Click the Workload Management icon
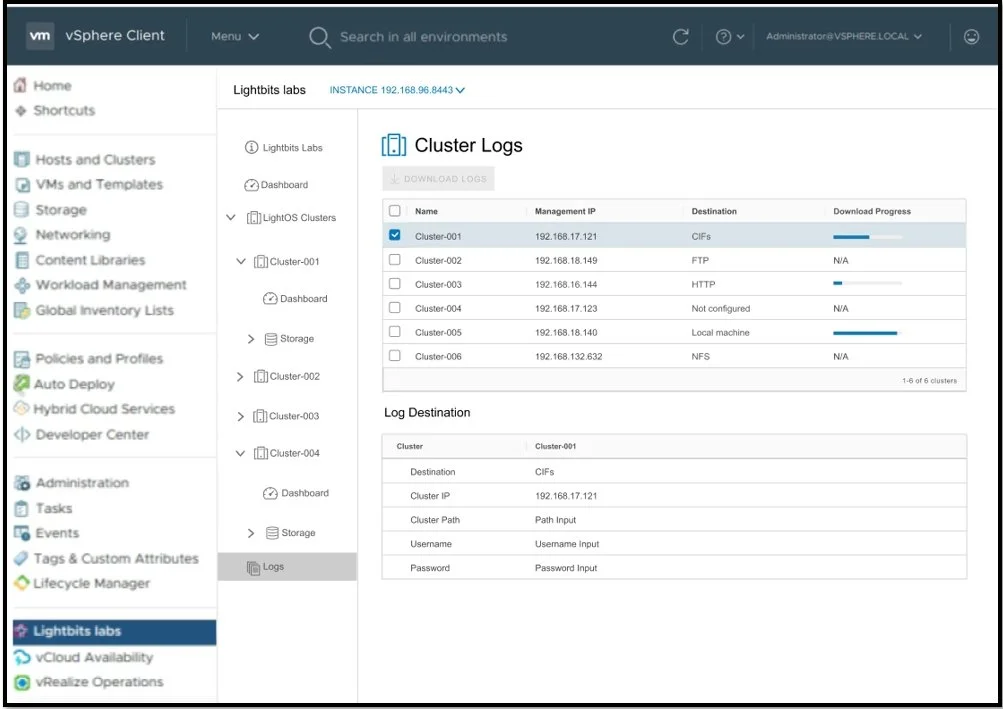 [x=22, y=285]
